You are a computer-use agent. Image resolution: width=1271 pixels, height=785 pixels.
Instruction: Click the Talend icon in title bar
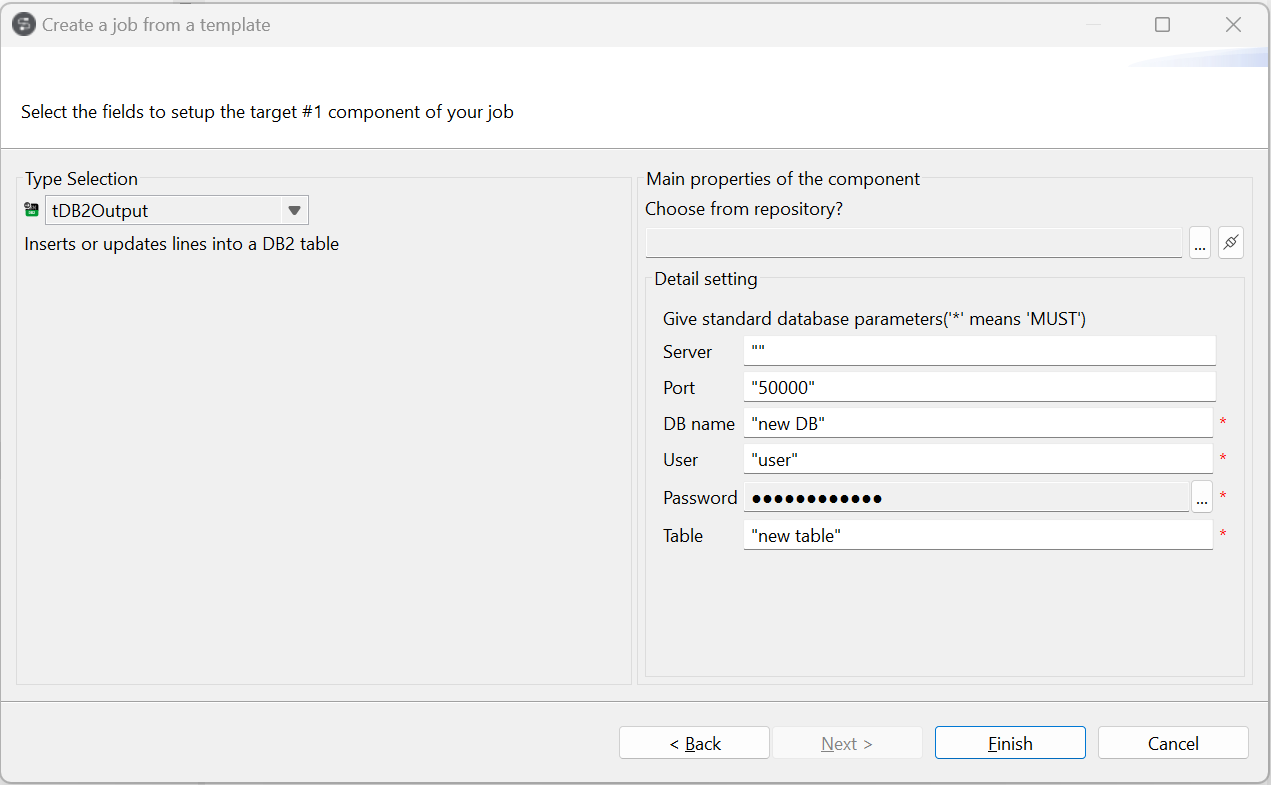(x=23, y=25)
